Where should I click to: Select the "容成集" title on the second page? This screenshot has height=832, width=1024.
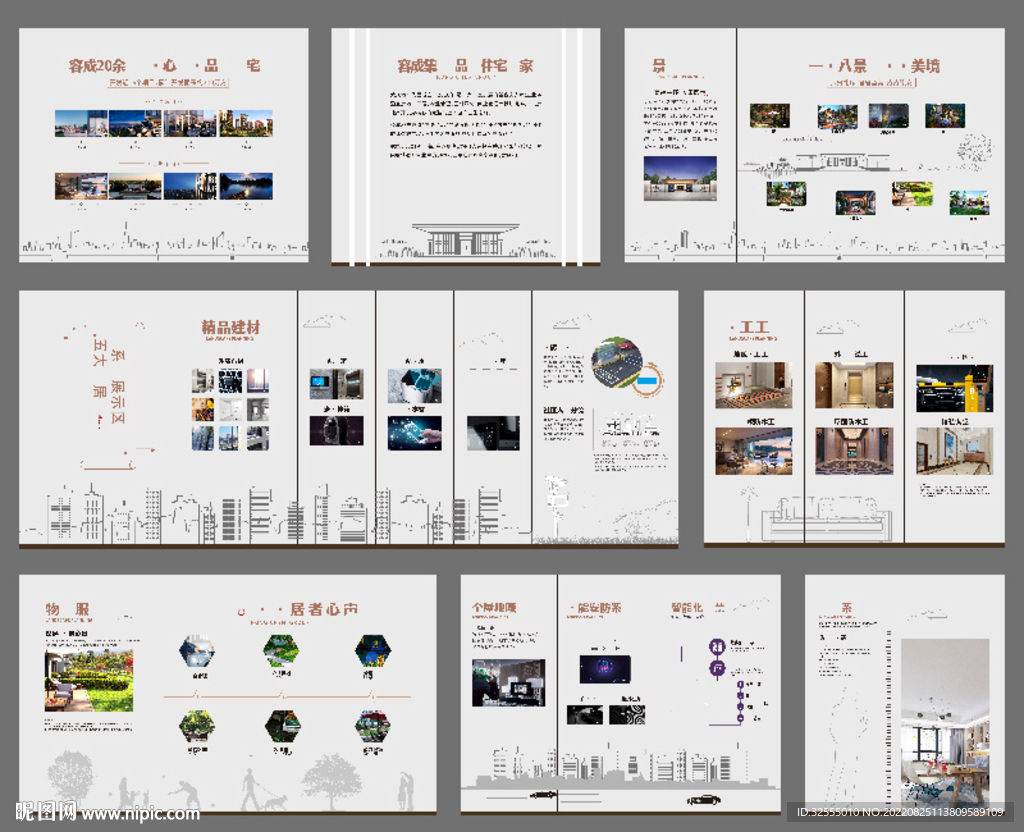point(417,65)
